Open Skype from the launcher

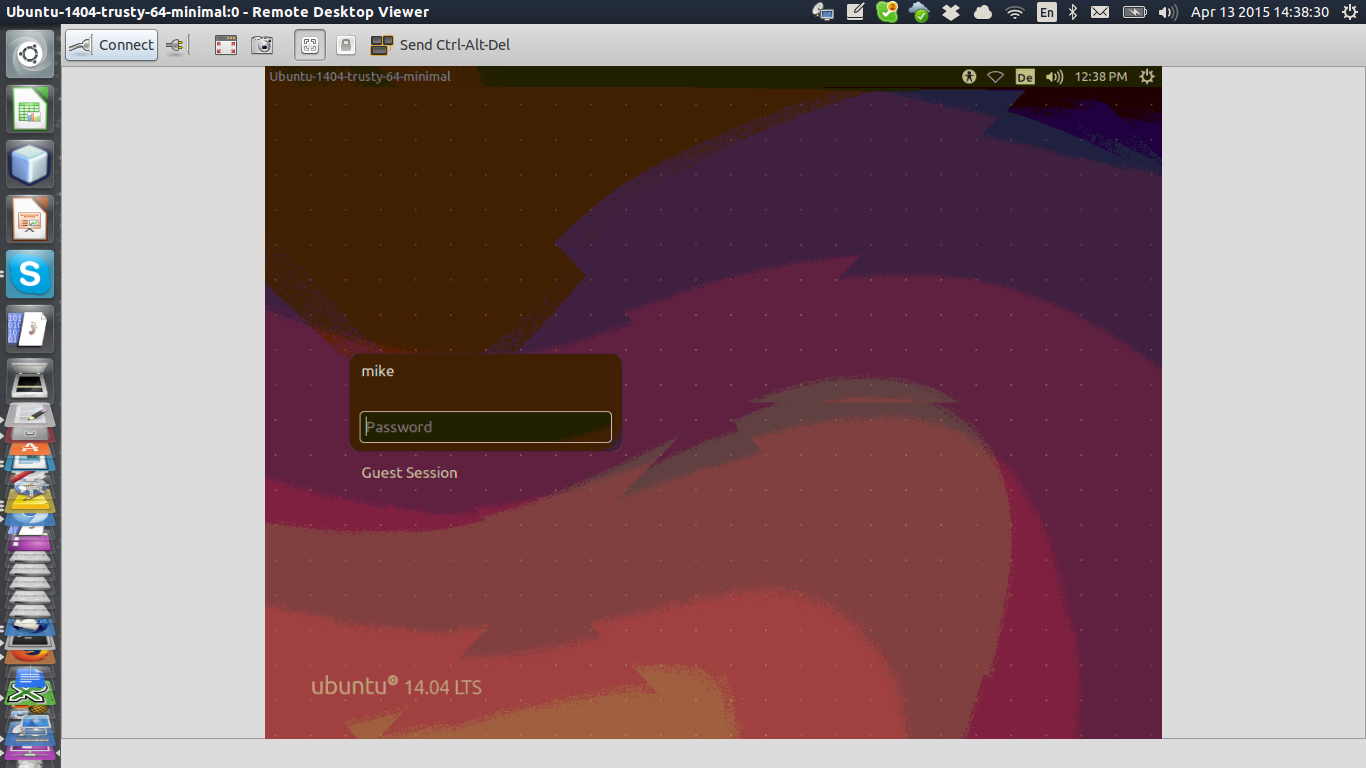coord(30,273)
